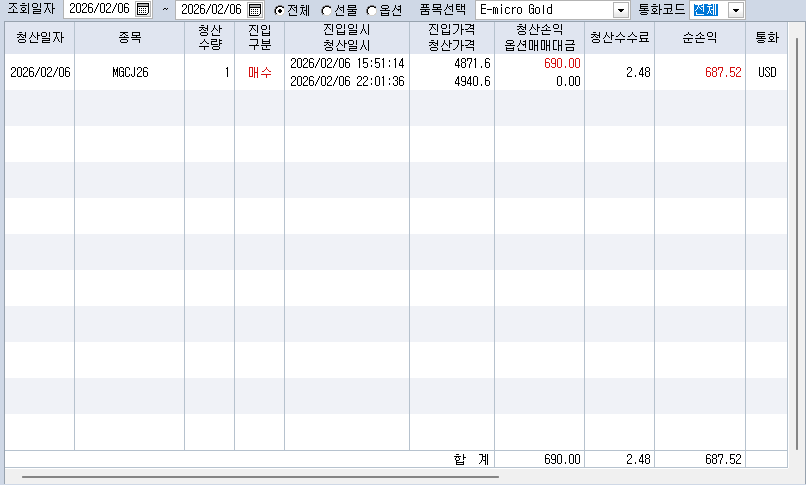
Task: Click the liquidation price 4940.6
Action: point(472,81)
